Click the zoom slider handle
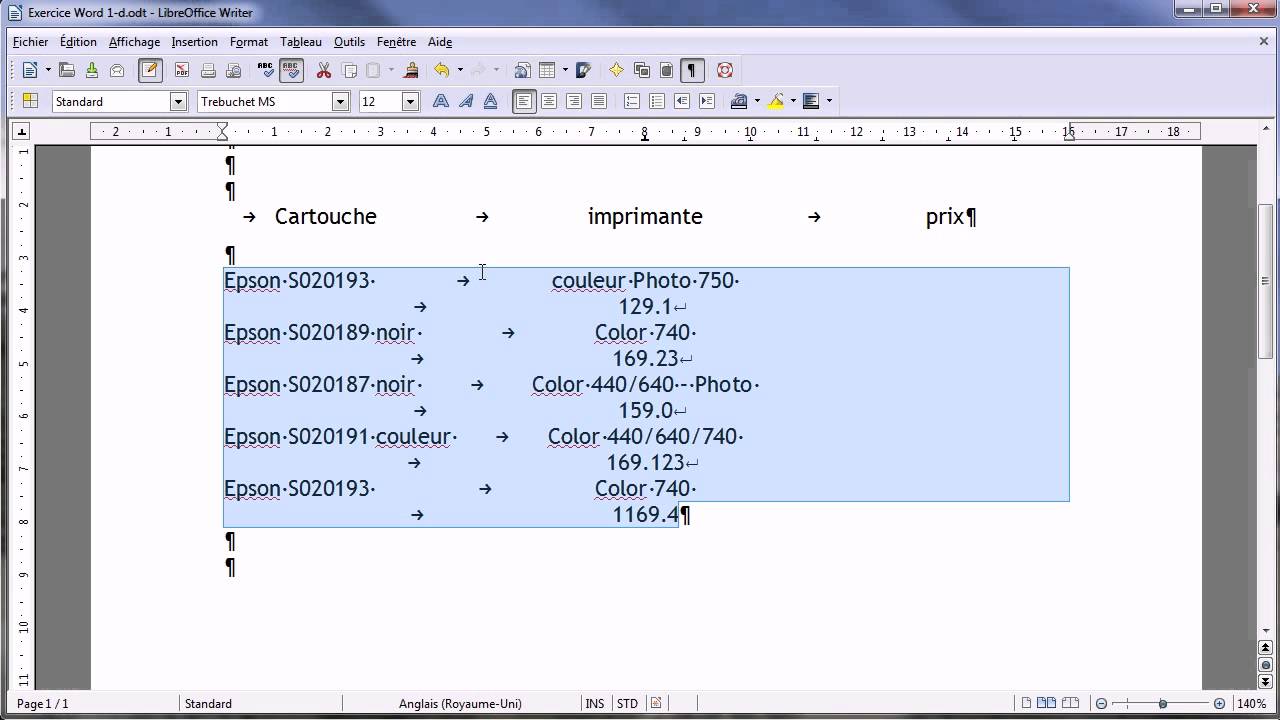The image size is (1280, 720). click(x=1162, y=704)
